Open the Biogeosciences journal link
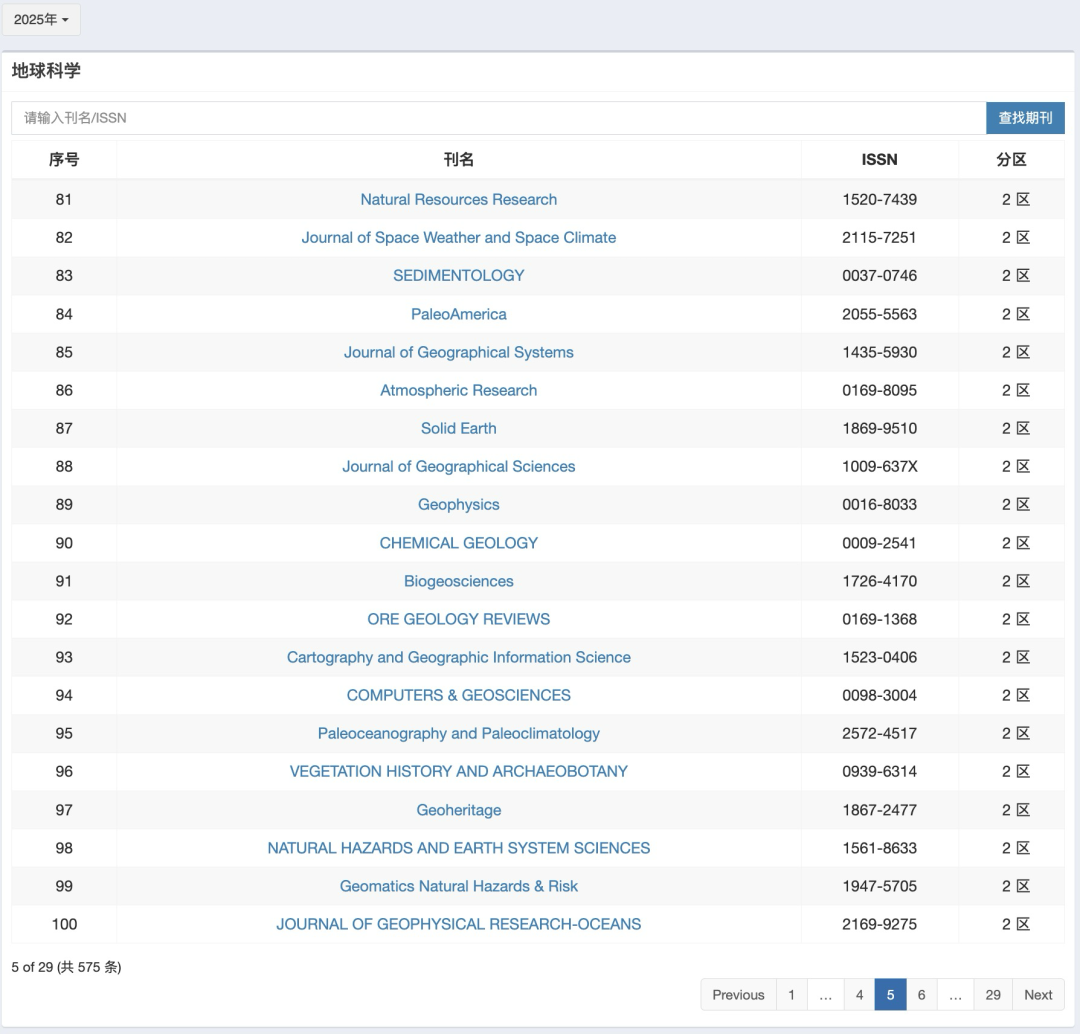 point(459,581)
